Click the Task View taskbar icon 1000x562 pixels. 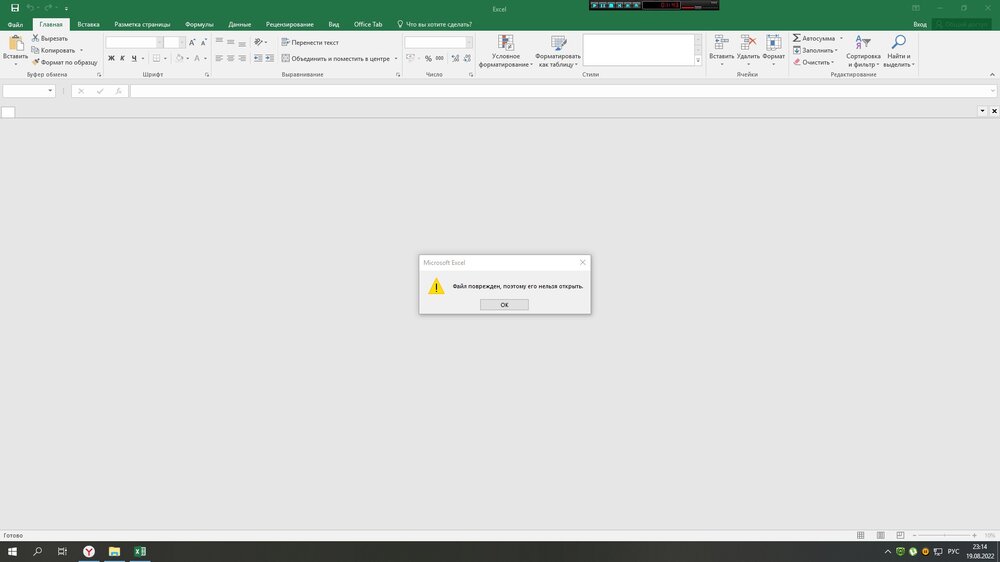pos(62,551)
